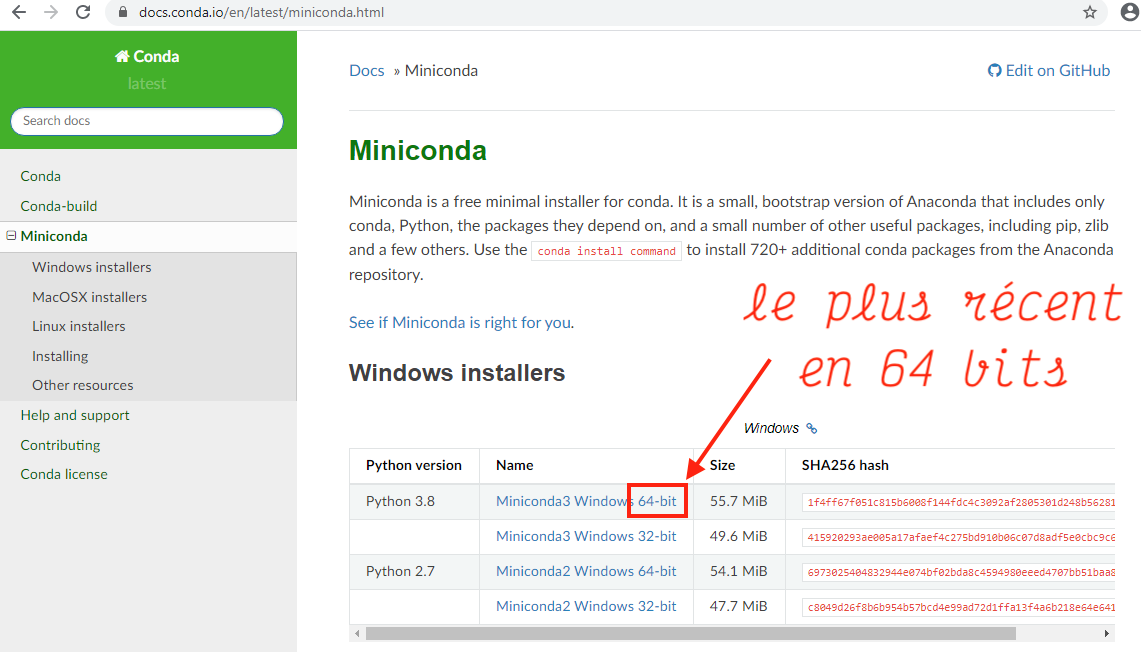The height and width of the screenshot is (652, 1141).
Task: Click the Docs breadcrumb link
Action: [x=367, y=71]
